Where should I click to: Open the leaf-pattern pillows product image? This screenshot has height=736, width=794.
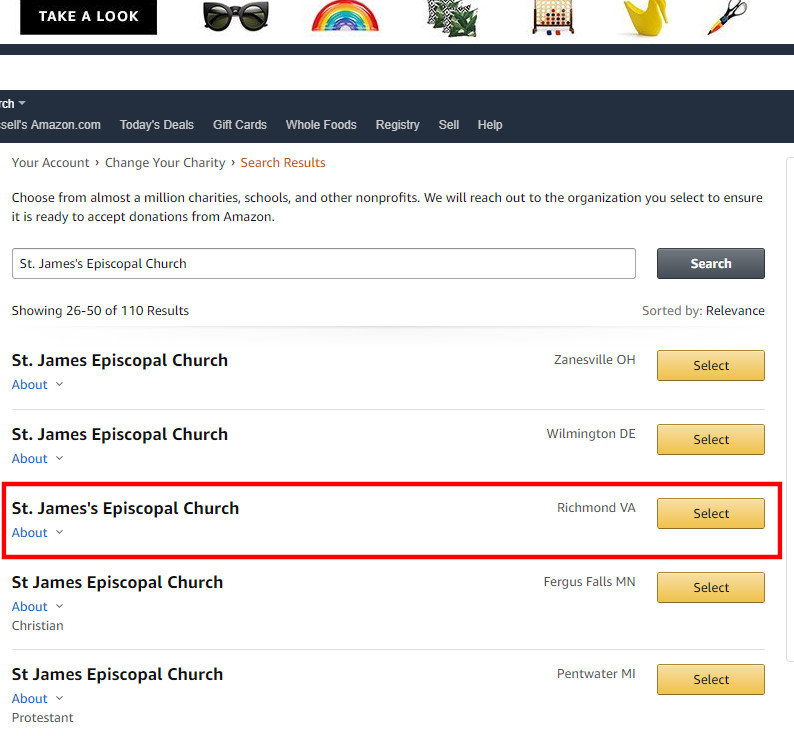point(452,18)
